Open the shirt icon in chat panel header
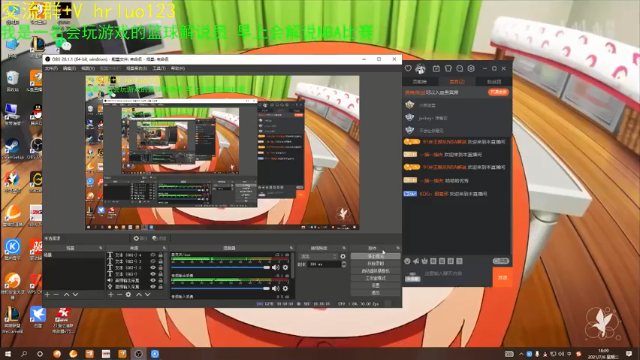This screenshot has height=360, width=640. tap(448, 69)
